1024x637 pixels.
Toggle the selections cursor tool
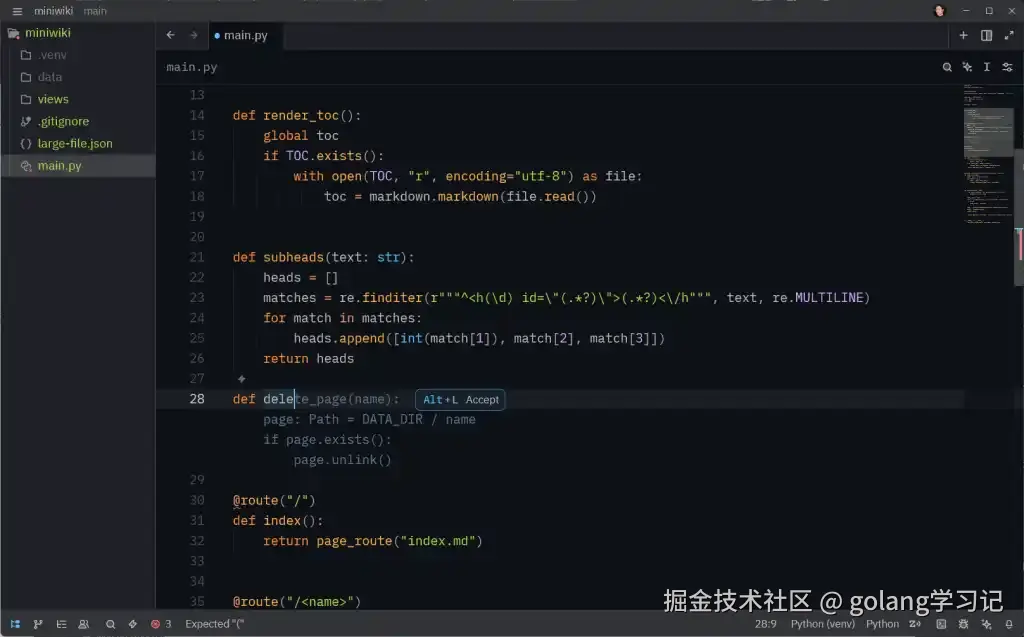[987, 67]
